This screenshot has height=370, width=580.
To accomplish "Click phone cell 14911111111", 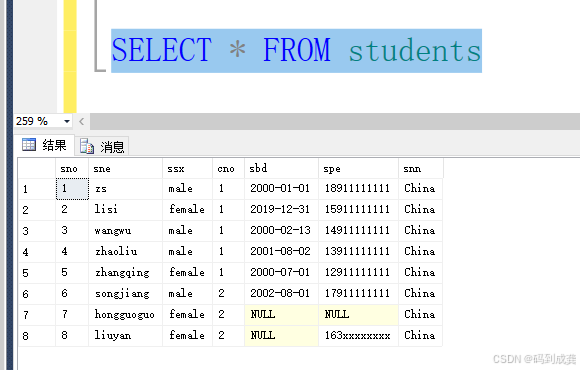I will click(x=358, y=231).
